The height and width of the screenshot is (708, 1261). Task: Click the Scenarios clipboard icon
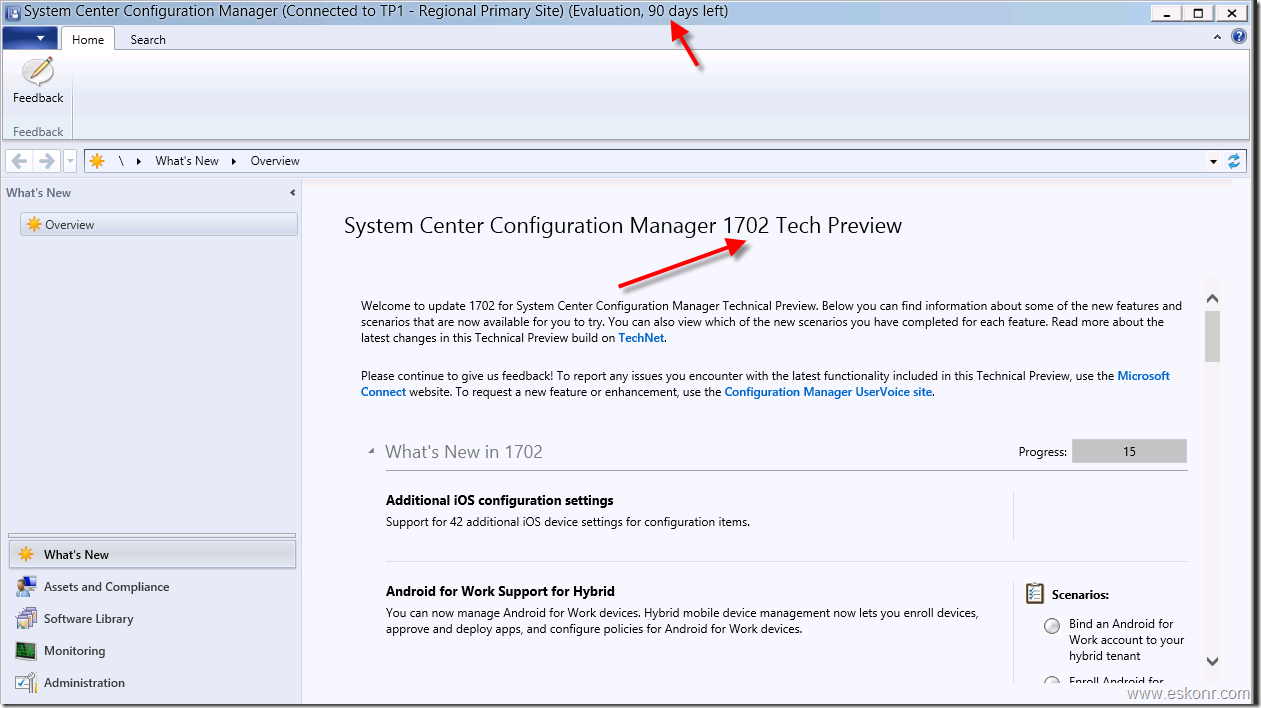tap(1035, 594)
